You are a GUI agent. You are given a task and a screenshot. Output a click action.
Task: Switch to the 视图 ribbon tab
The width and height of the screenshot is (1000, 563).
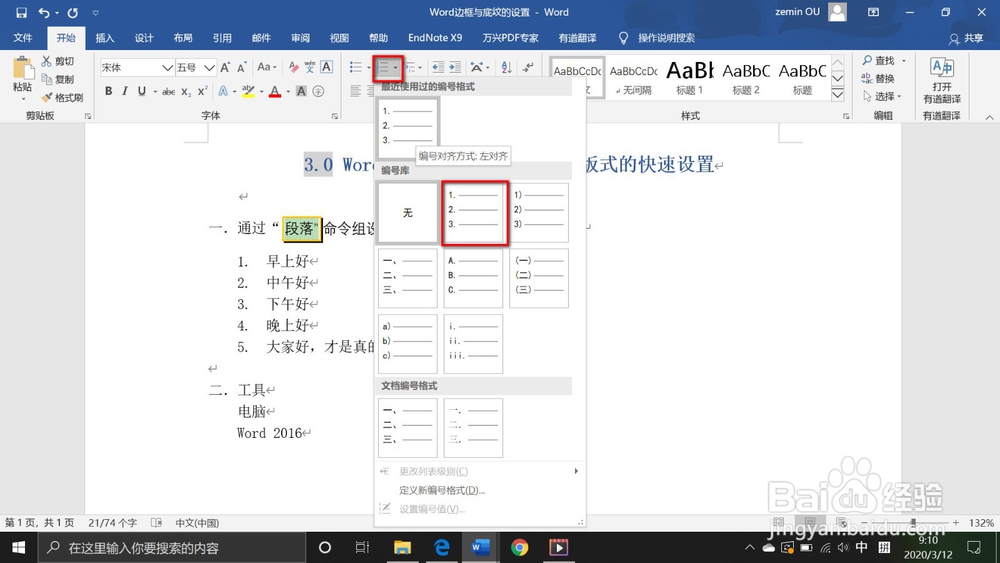(x=339, y=38)
